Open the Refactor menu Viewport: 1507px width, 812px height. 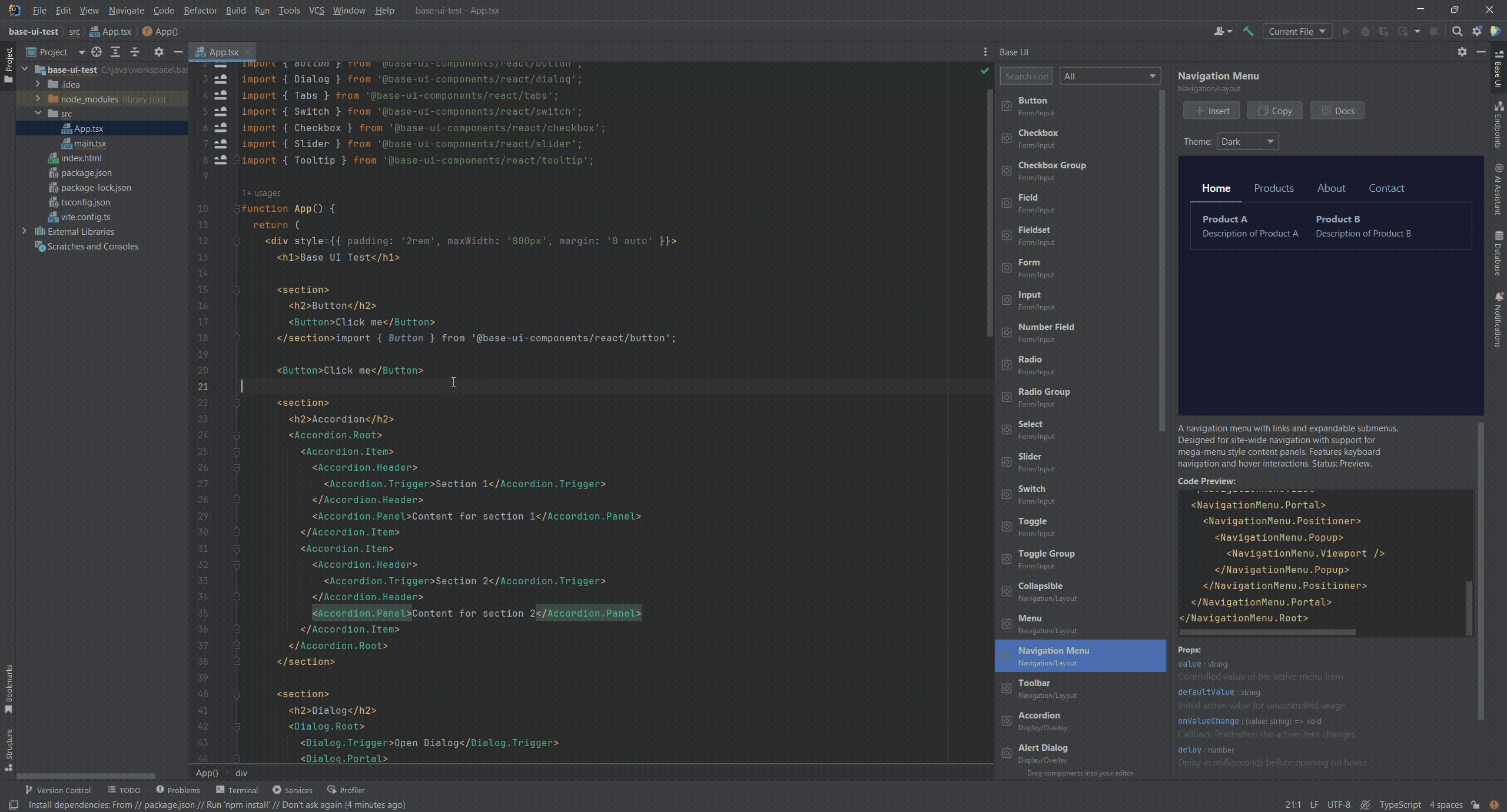coord(200,10)
